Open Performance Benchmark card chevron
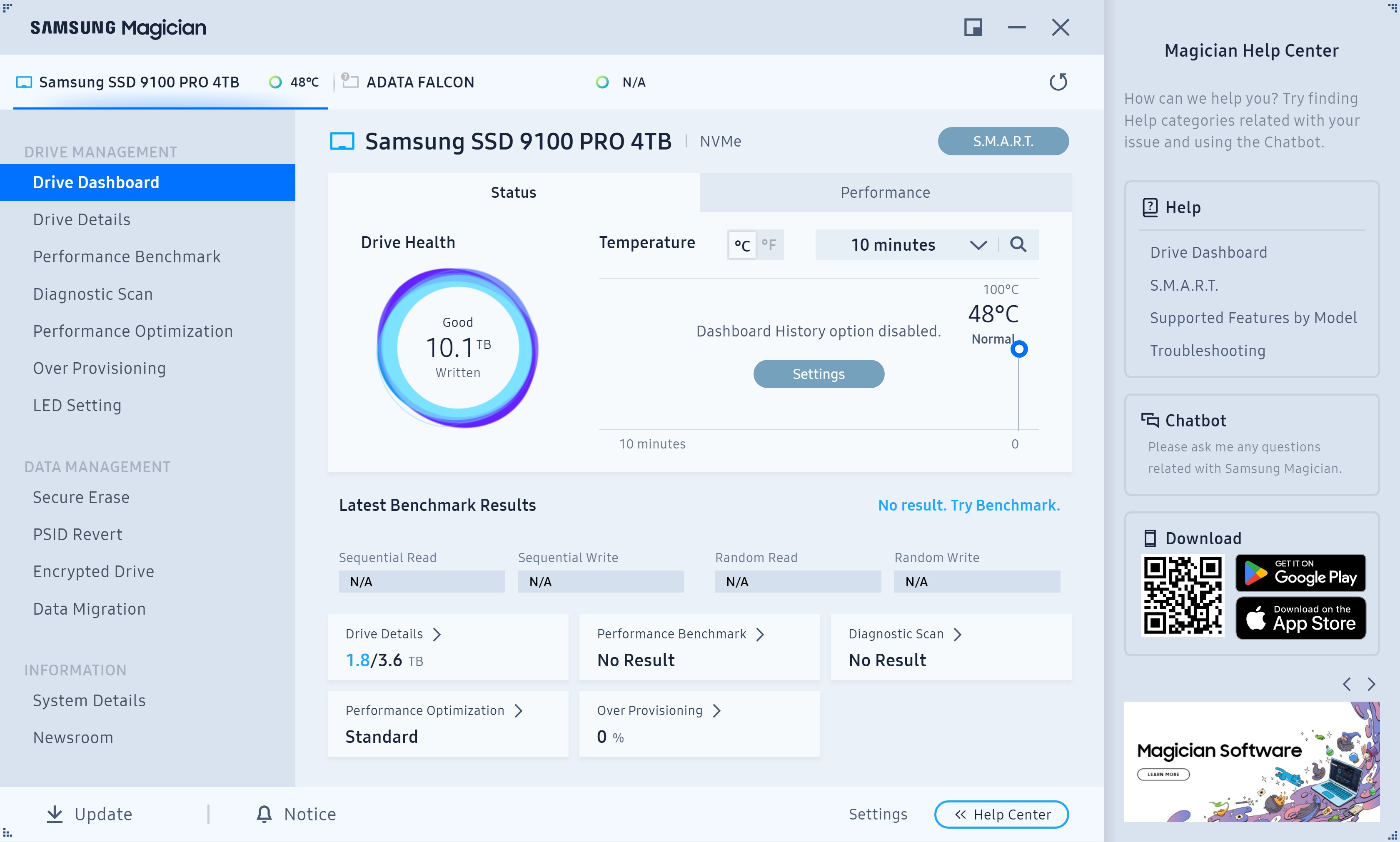This screenshot has width=1400, height=842. (x=761, y=634)
